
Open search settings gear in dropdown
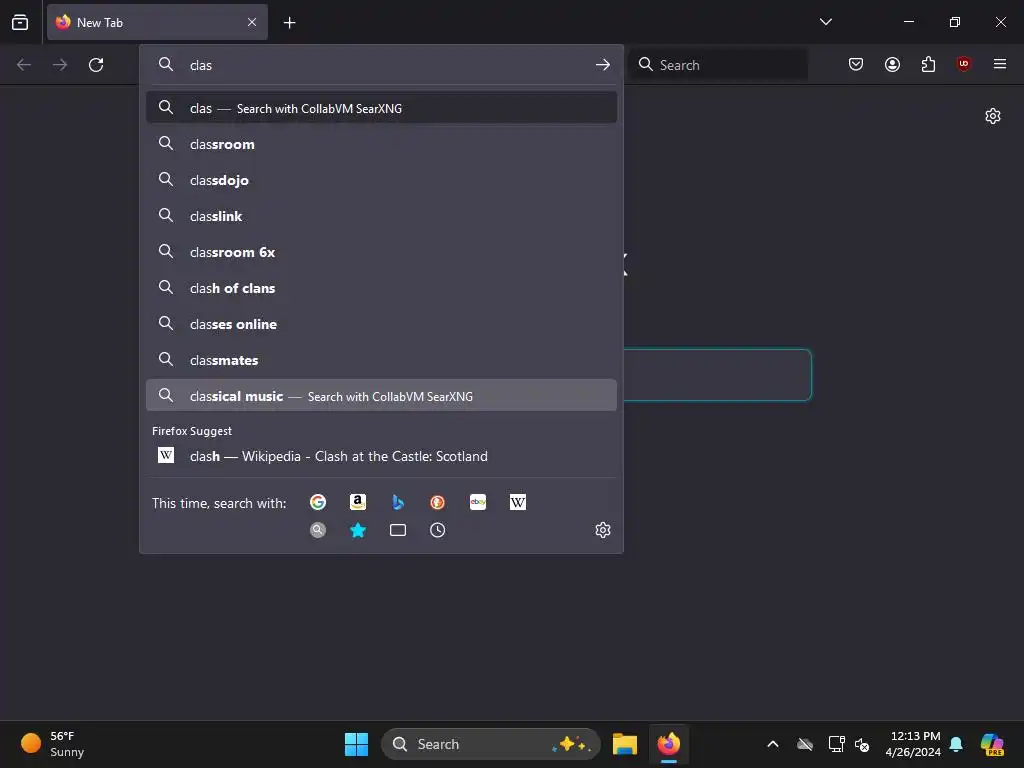(603, 530)
